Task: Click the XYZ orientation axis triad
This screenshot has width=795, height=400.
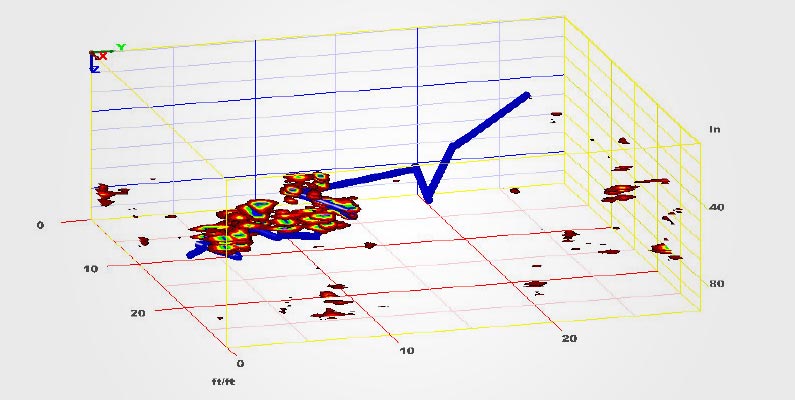Action: 106,58
